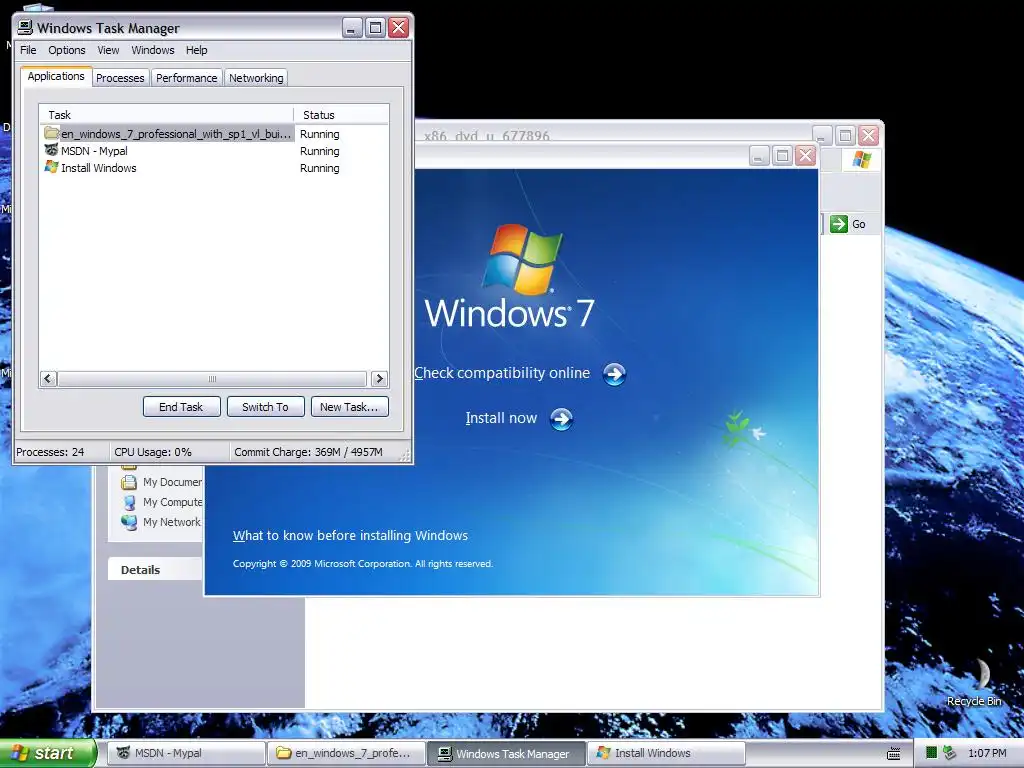Click the Start button
This screenshot has height=768, width=1024.
(48, 753)
